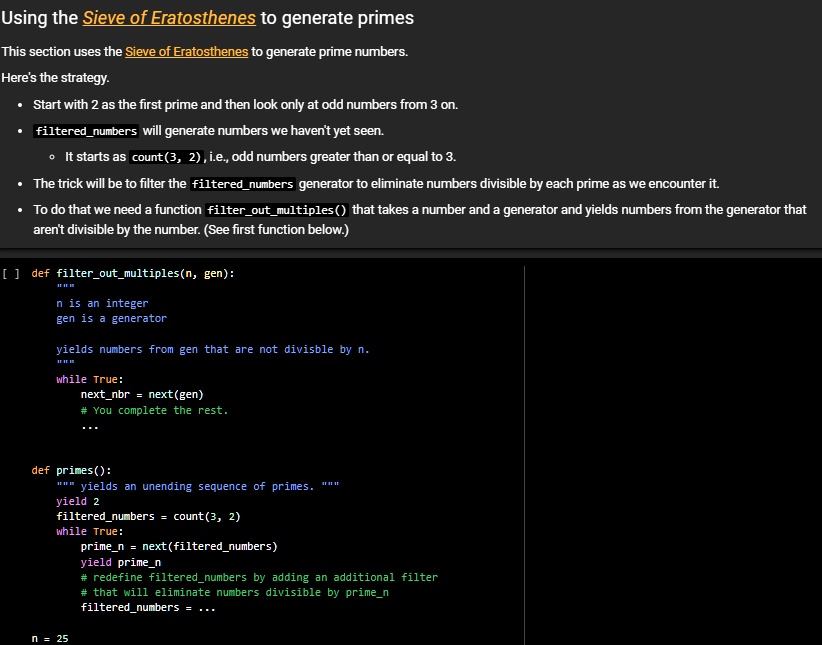
Task: Click the text 'to generate primes' in the heading
Action: [x=337, y=18]
